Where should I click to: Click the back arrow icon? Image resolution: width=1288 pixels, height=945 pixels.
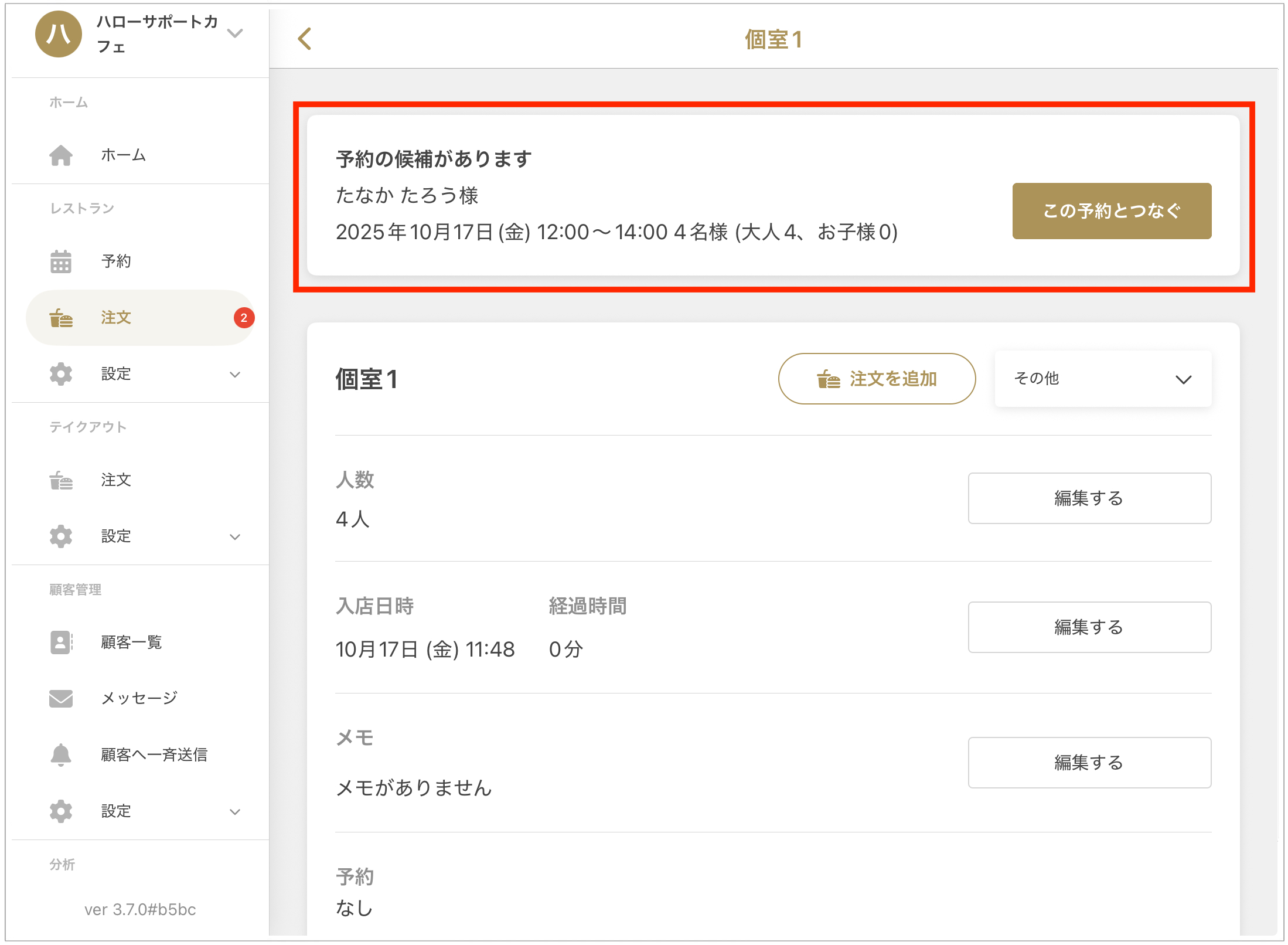pyautogui.click(x=304, y=39)
